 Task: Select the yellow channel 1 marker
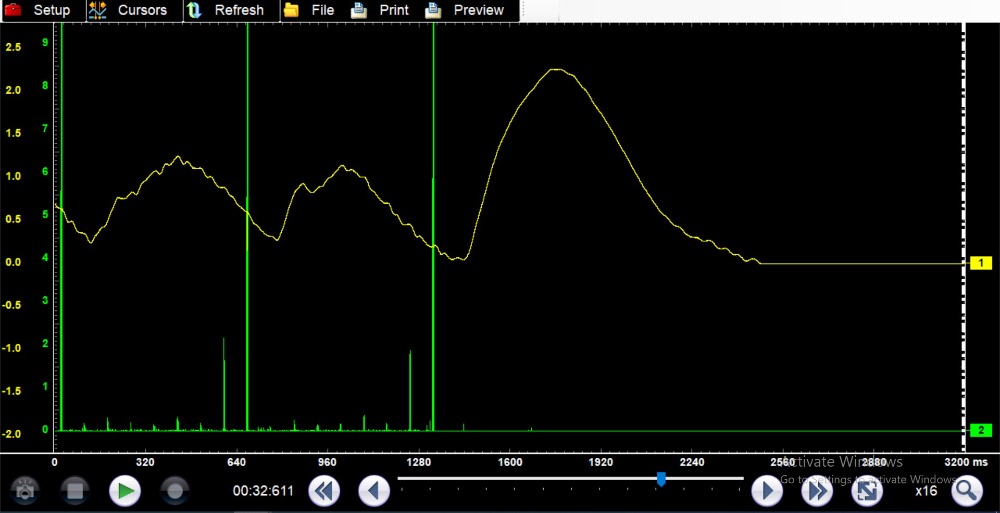(980, 263)
